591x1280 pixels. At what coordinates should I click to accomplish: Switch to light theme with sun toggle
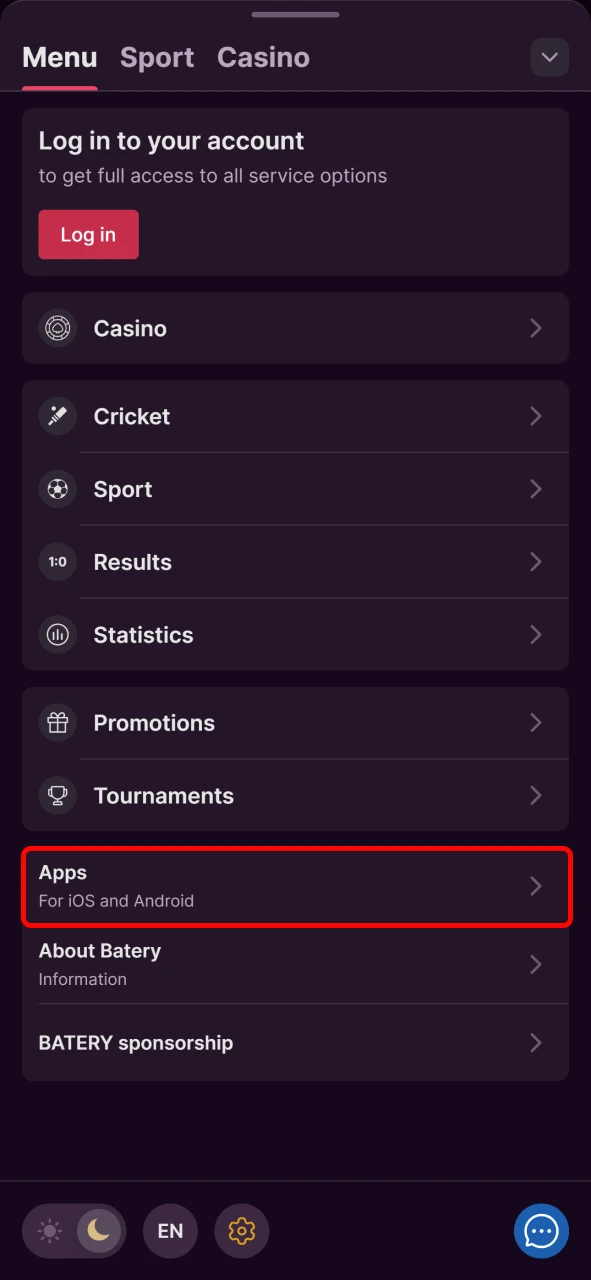(49, 1231)
